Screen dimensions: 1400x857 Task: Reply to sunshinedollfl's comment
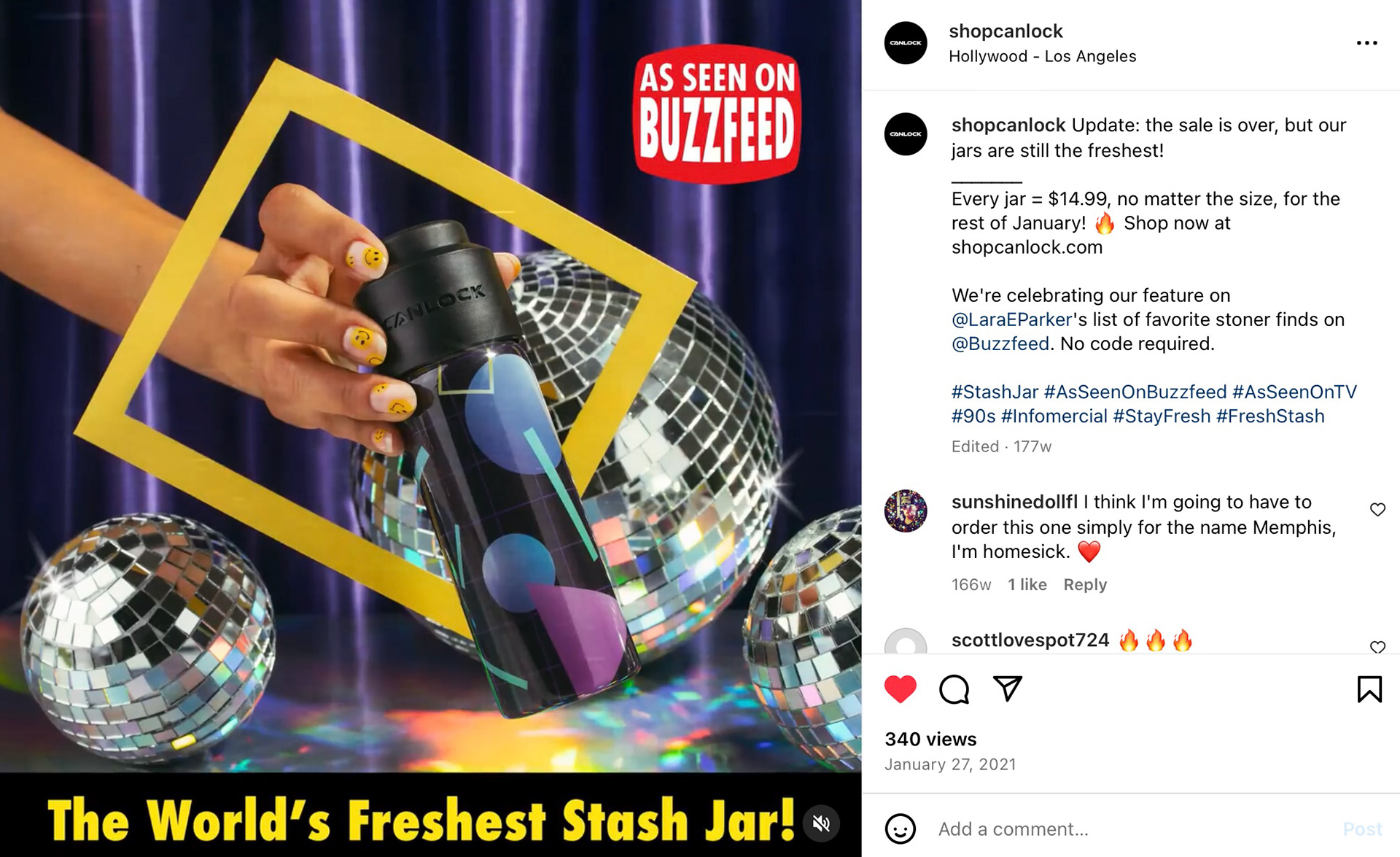click(x=1085, y=585)
